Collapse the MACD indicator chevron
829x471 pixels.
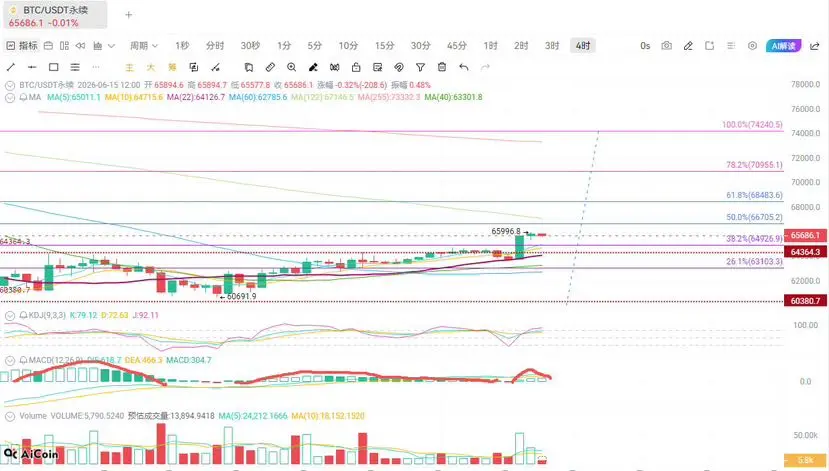tap(10, 361)
